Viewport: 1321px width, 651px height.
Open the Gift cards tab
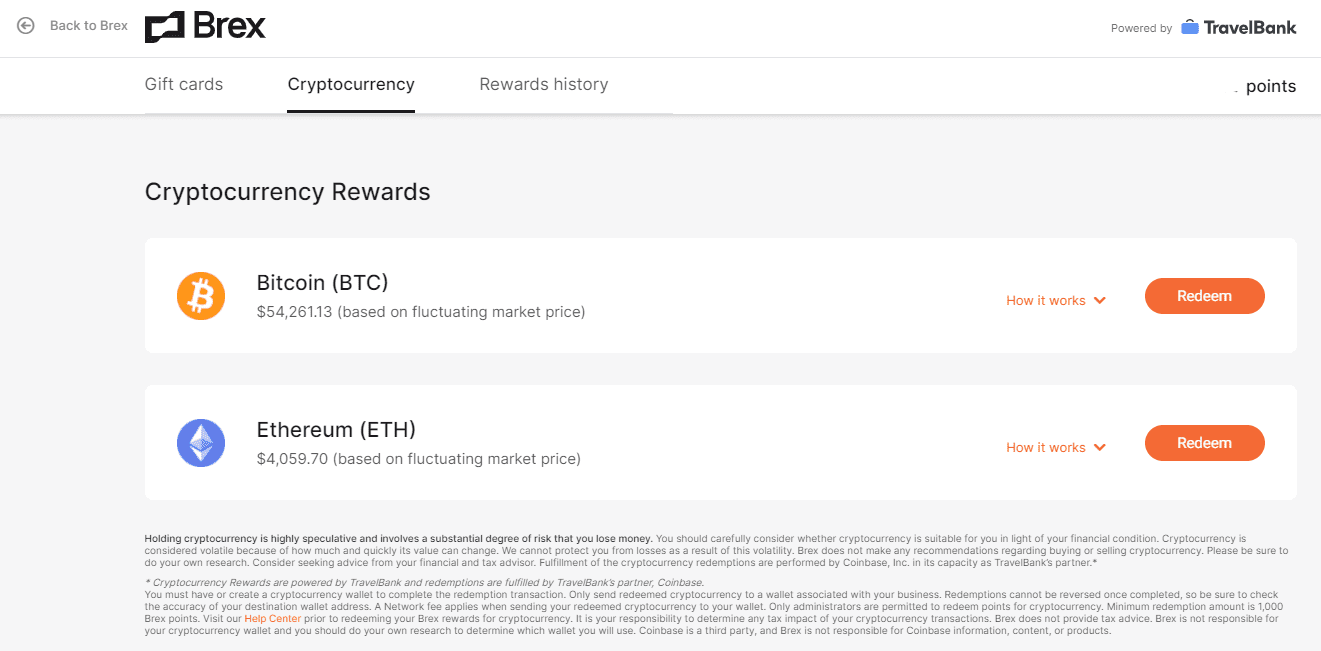pyautogui.click(x=184, y=84)
